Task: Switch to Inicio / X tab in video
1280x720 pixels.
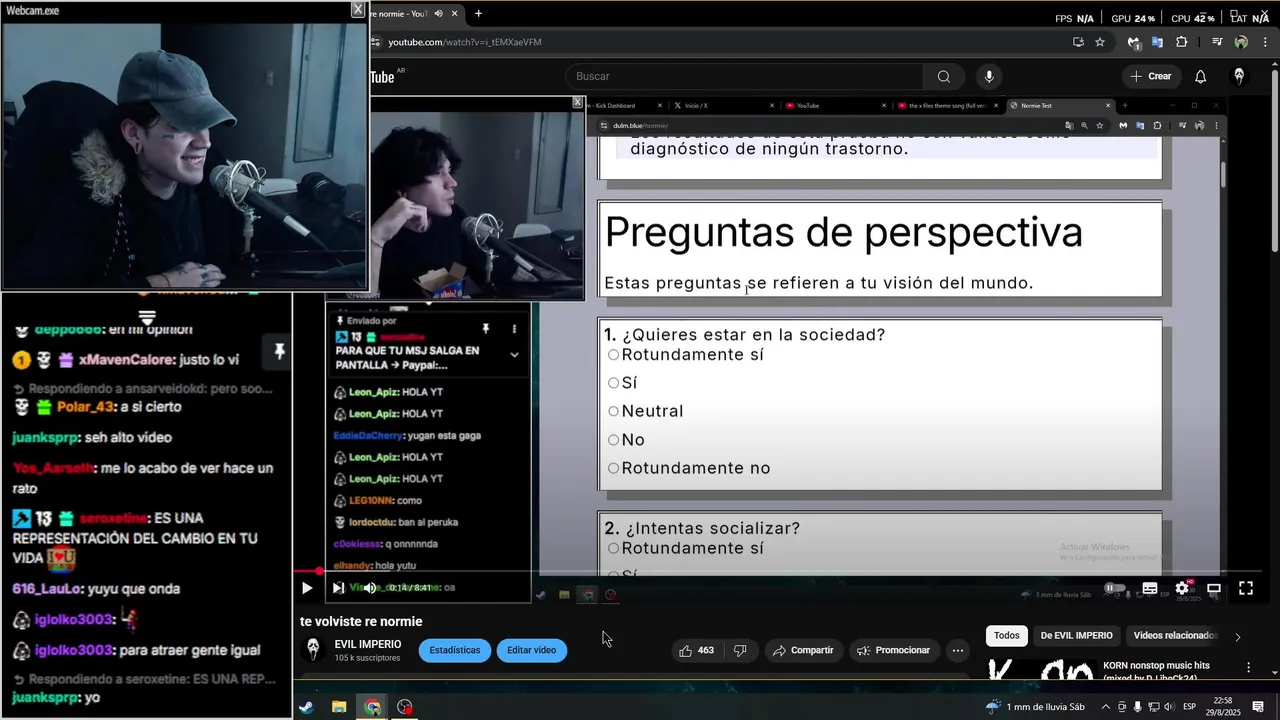Action: click(722, 105)
